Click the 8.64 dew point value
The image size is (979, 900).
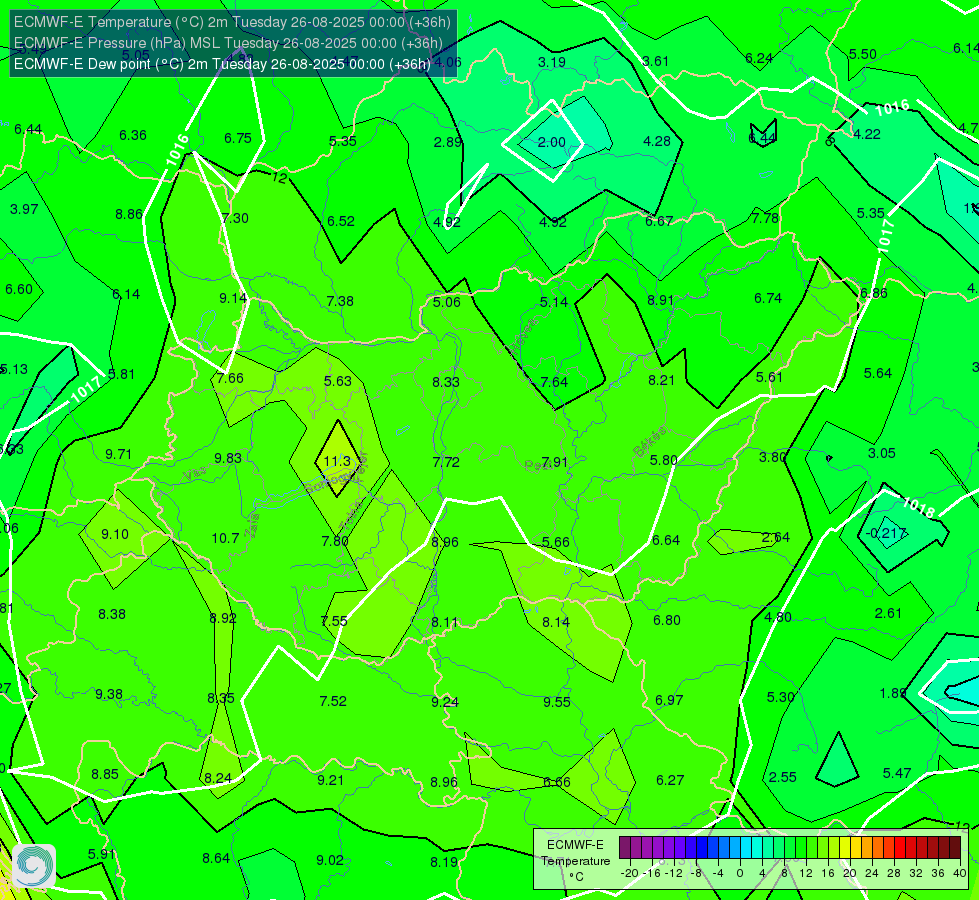coord(216,858)
